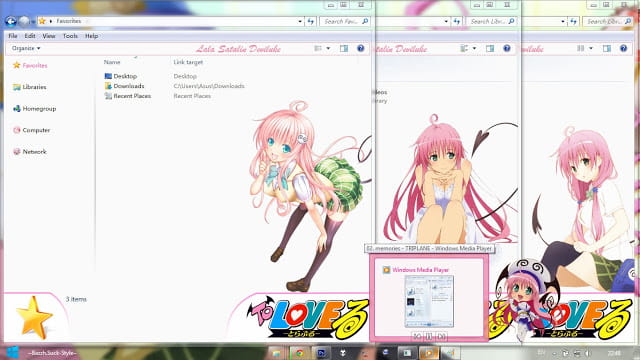Skip to next track in Media Player preview
This screenshot has width=640, height=360.
(x=441, y=336)
